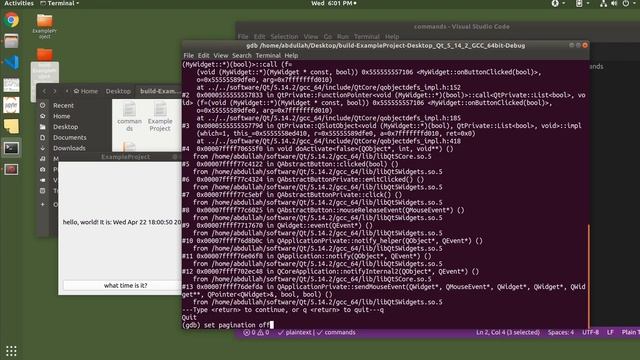Open Google Chrome from the dock

11,20
